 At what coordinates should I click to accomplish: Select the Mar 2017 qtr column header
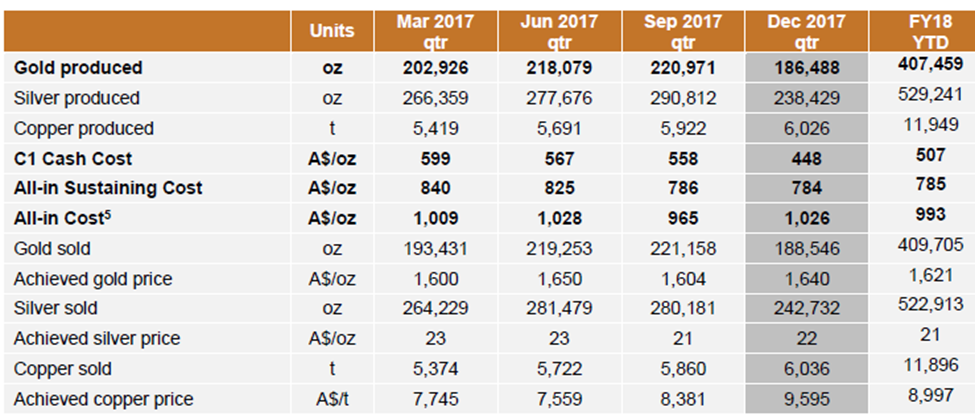coord(435,31)
